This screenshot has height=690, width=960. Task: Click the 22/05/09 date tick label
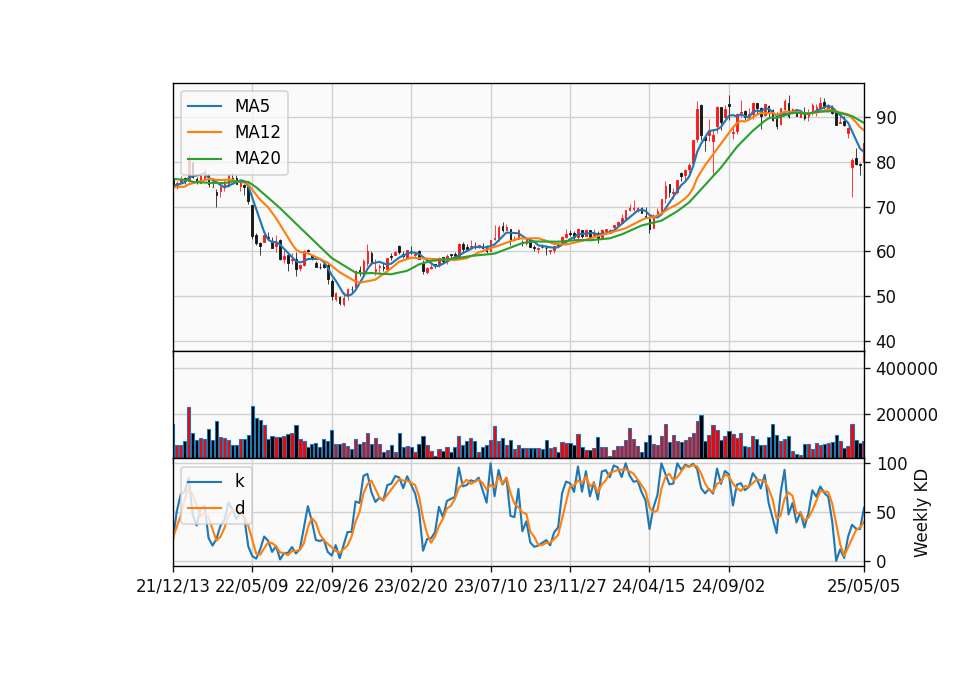(x=252, y=586)
